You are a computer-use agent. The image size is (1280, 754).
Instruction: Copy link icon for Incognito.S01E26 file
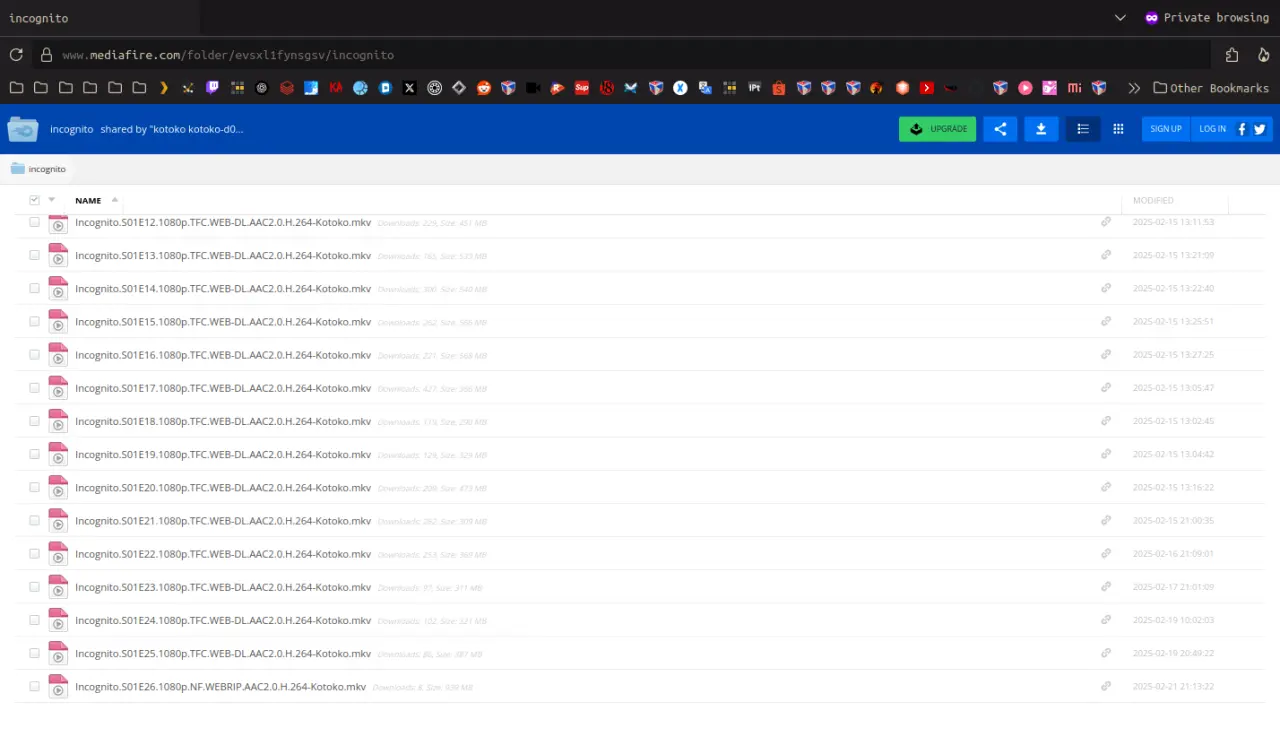(1106, 686)
